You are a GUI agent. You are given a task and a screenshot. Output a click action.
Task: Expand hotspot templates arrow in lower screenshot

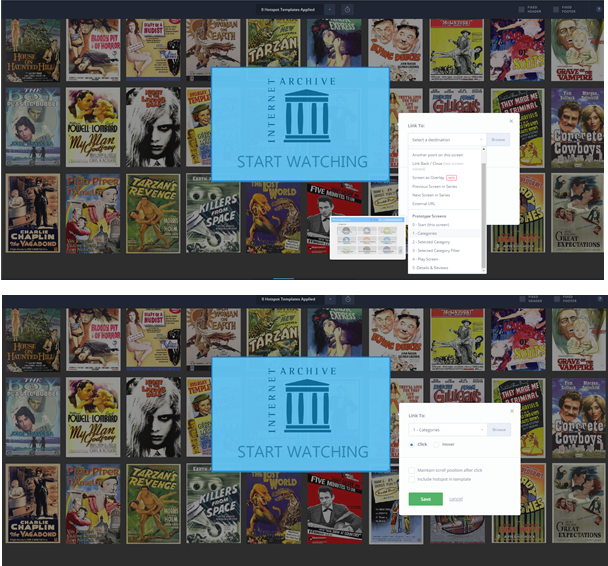click(330, 299)
